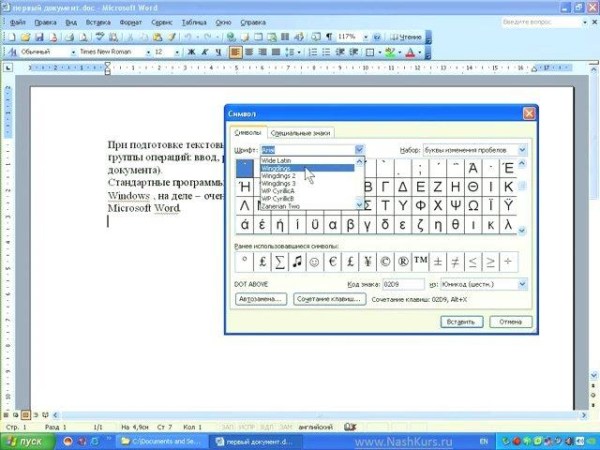Toggle Italic formatting in the toolbar
Image resolution: width=600 pixels, height=450 pixels.
200,51
